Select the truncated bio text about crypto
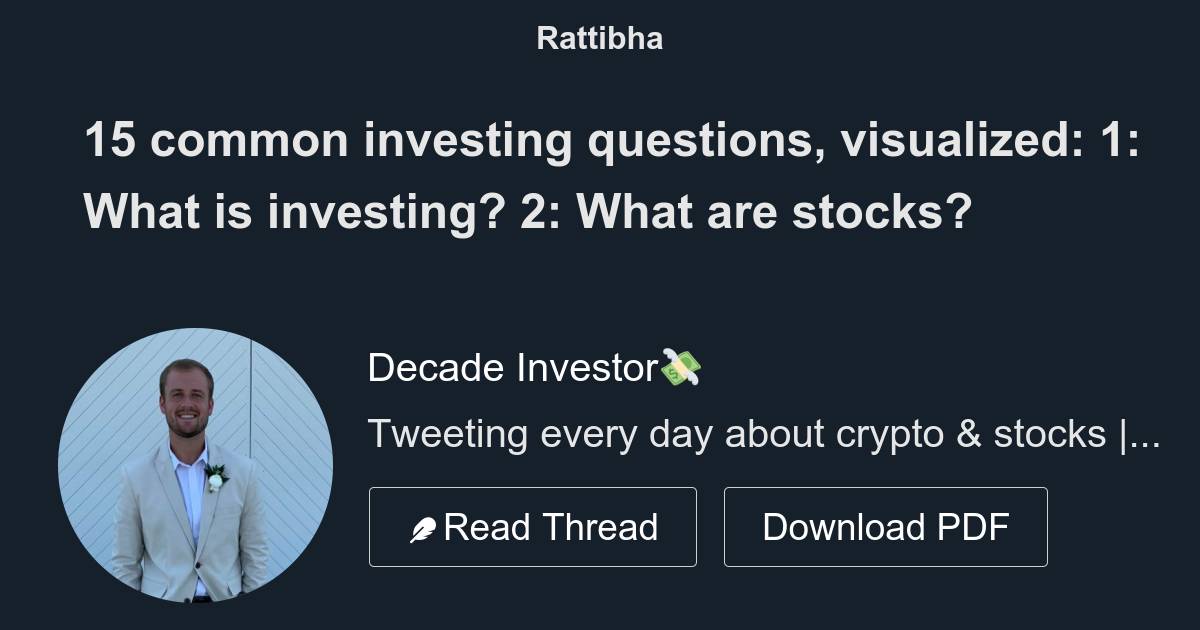The height and width of the screenshot is (630, 1200). coord(765,434)
